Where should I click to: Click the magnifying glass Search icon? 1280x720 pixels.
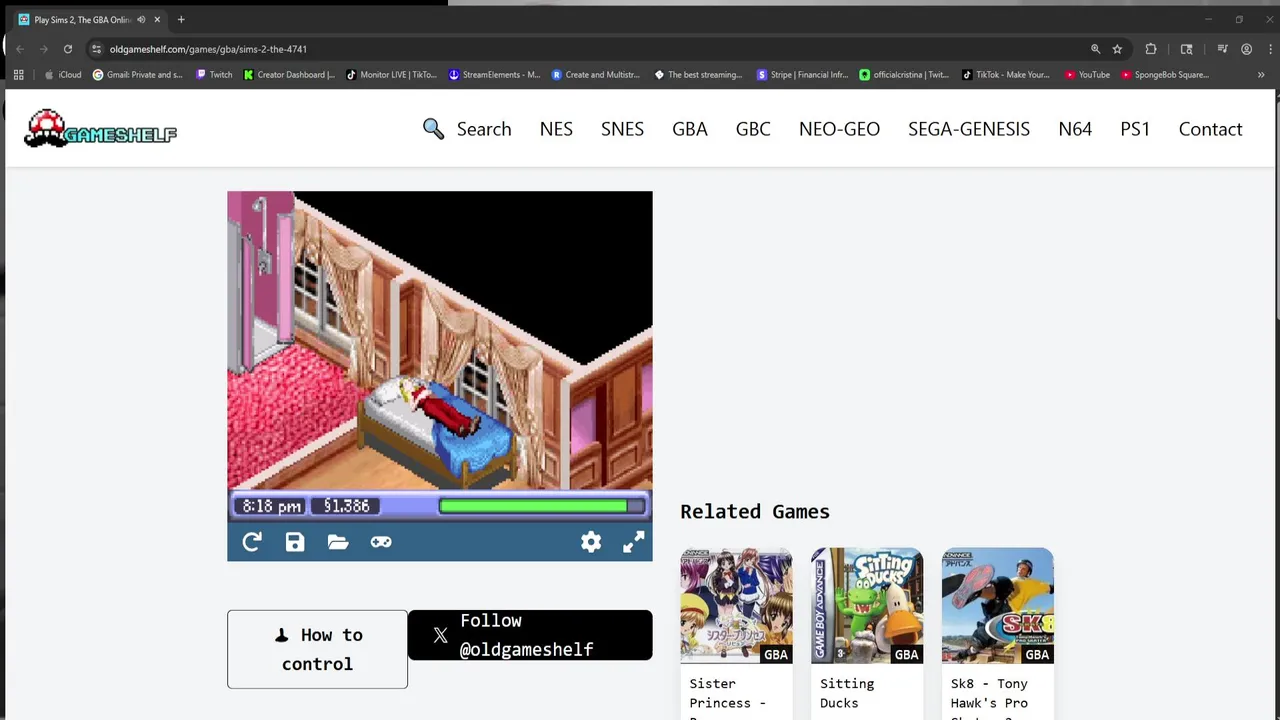pos(433,129)
